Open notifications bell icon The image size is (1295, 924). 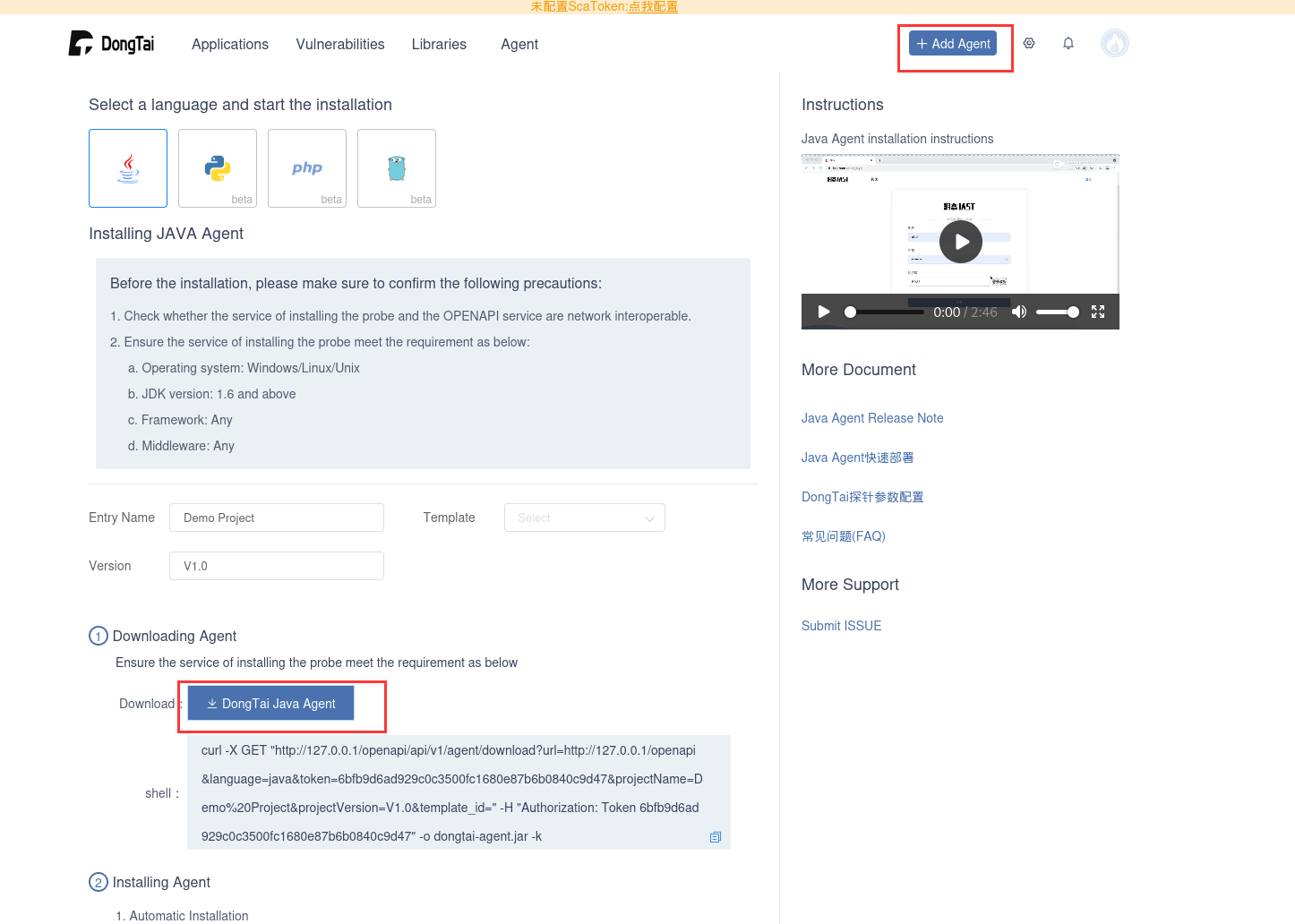1068,43
